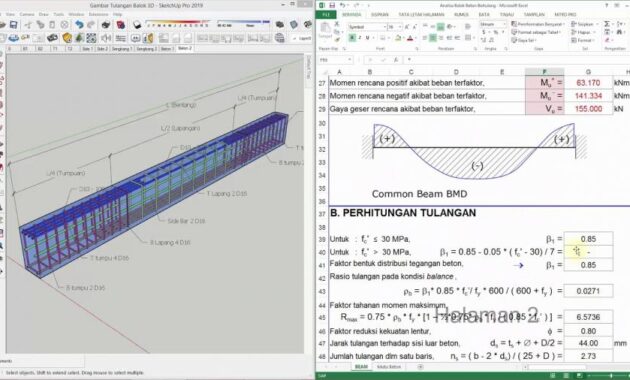Click the yellow shield icon in SketchUp toolbar
Viewport: 630px width, 380px height.
pos(67,38)
